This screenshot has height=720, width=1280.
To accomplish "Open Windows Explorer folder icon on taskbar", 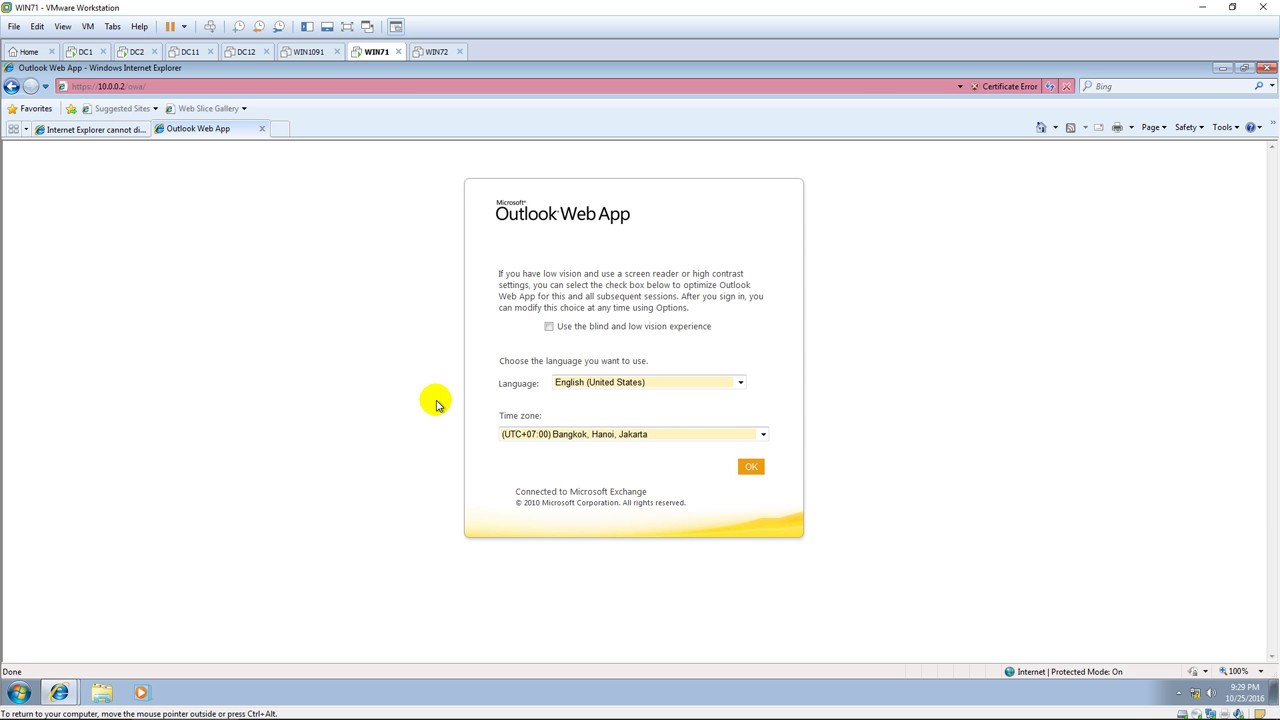I will coord(101,692).
